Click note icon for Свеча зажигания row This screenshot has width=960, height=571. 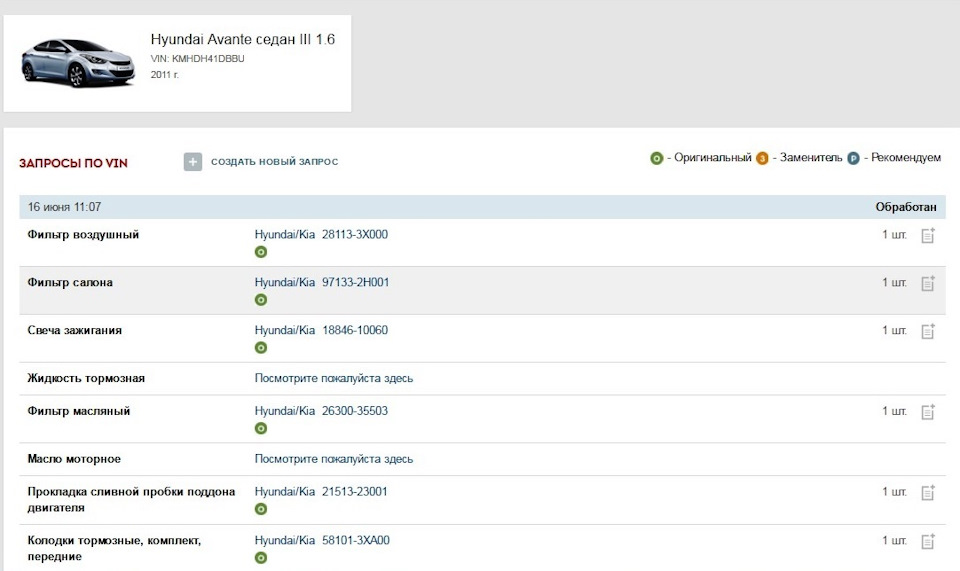pos(928,330)
